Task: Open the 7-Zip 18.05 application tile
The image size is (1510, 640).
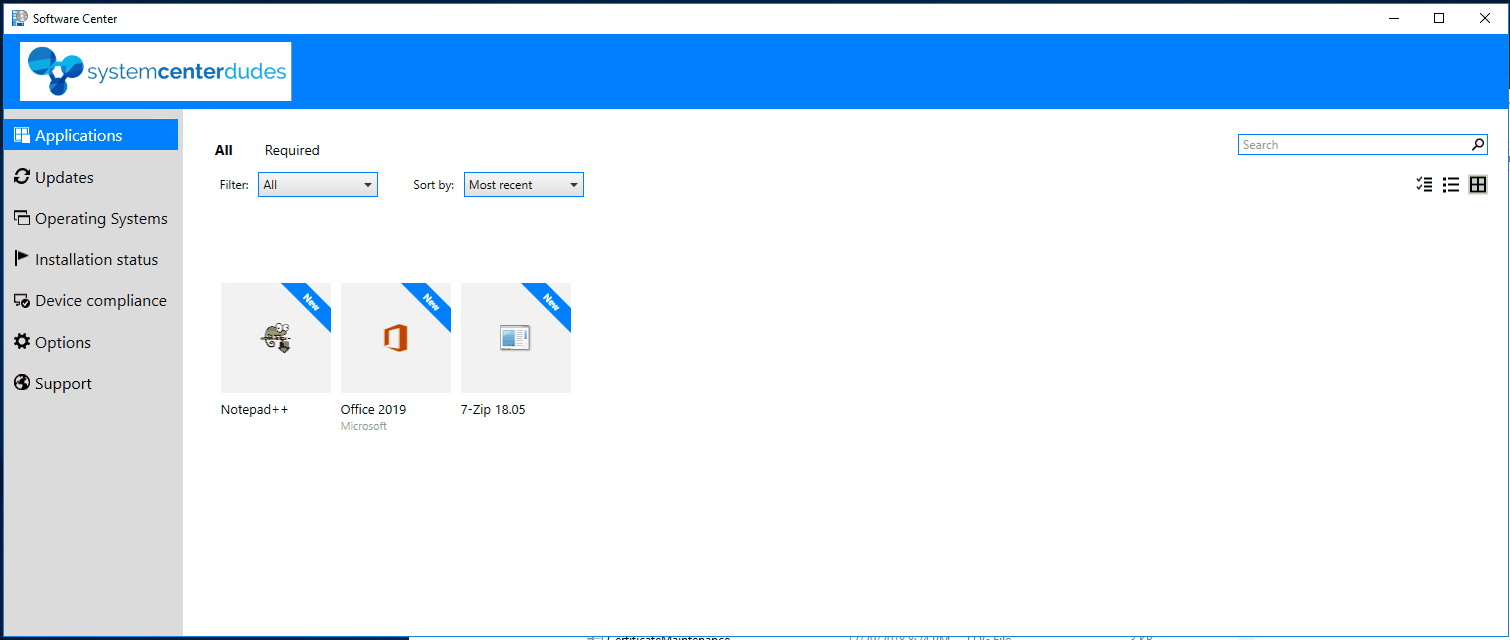Action: click(516, 338)
